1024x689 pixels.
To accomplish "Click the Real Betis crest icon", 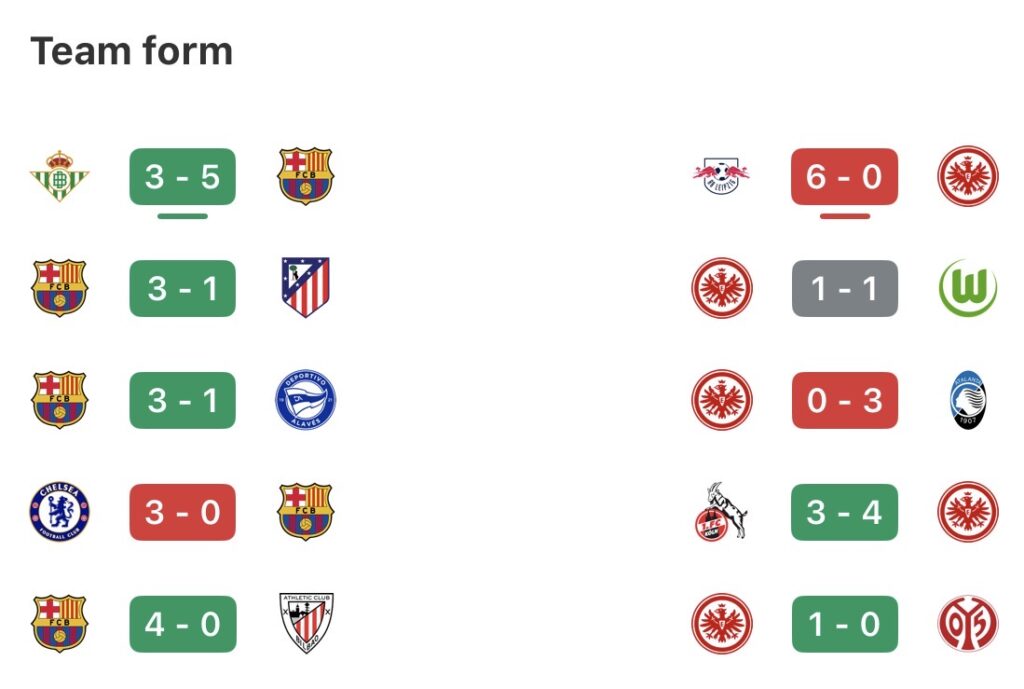I will tap(59, 177).
